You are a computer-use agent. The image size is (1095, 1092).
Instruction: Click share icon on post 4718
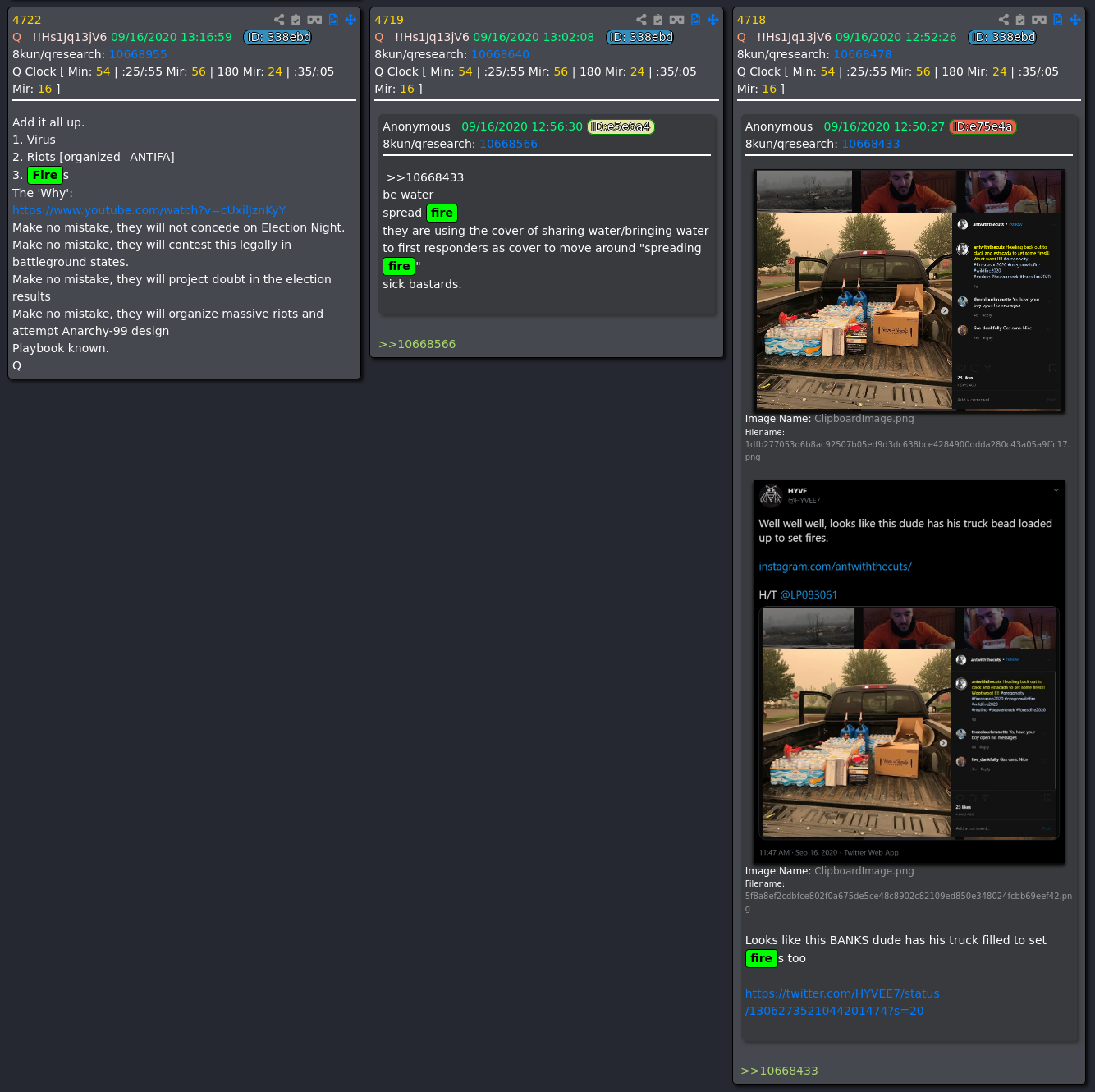(x=1004, y=20)
